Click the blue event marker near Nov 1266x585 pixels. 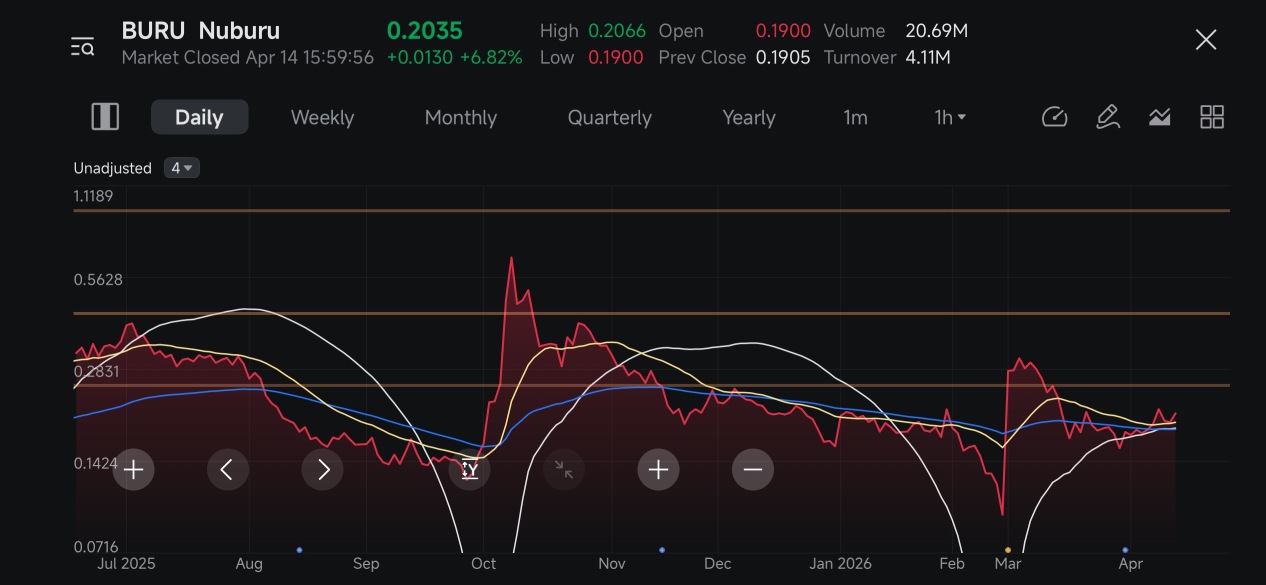(662, 550)
